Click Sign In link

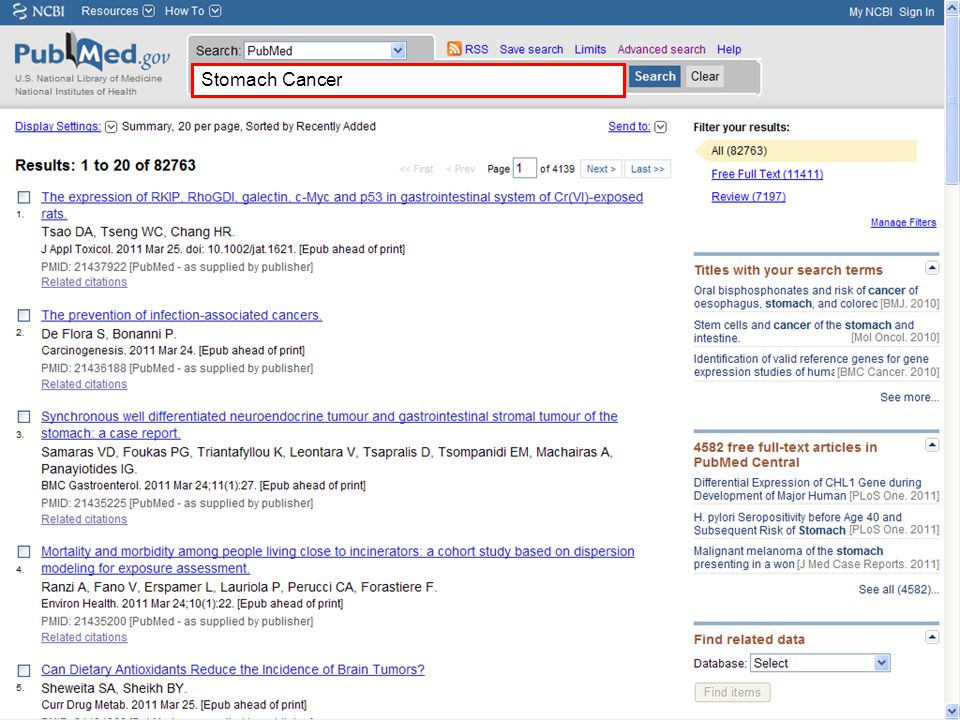(x=917, y=12)
